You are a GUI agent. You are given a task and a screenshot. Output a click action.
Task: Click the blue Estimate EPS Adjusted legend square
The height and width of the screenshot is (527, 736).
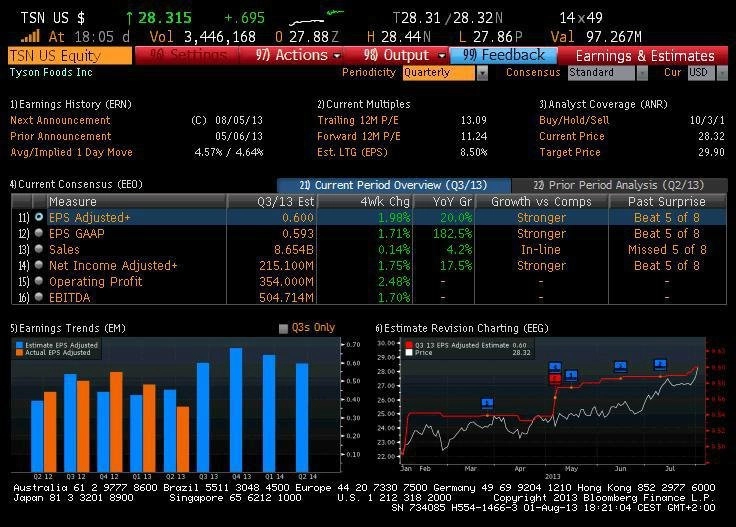[x=19, y=345]
